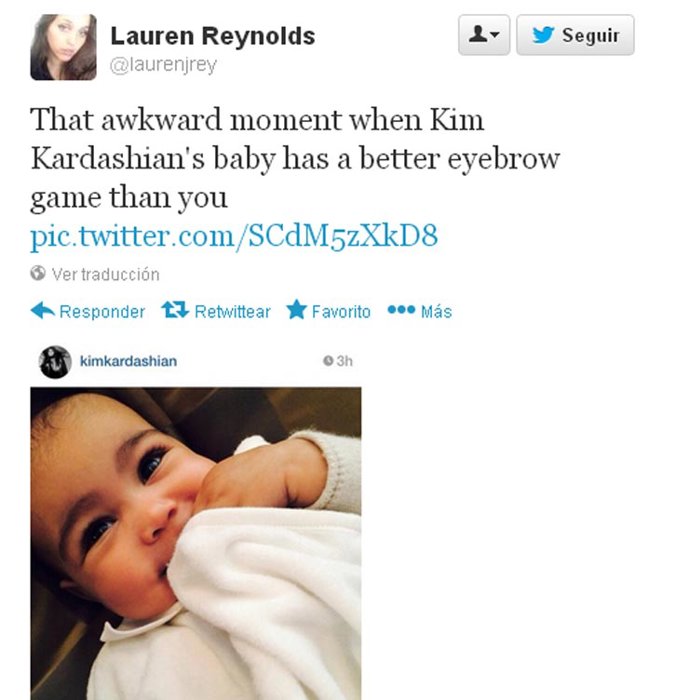690x700 pixels.
Task: Choose Responder to reply
Action: [102, 311]
